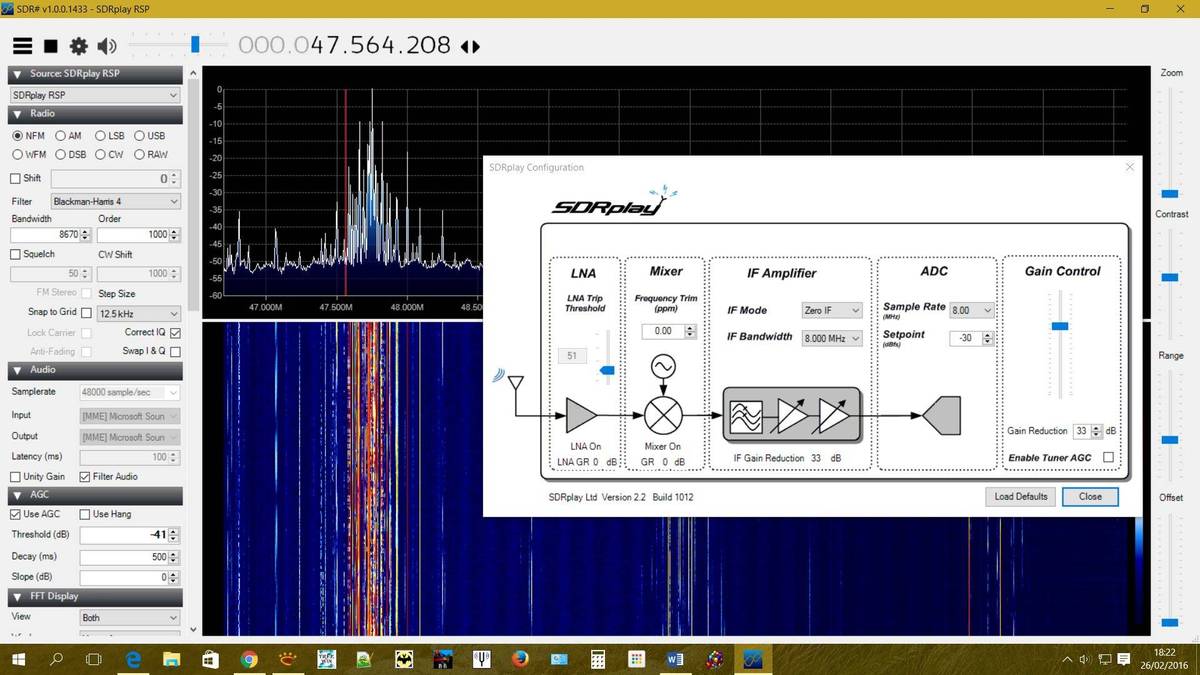Open the IF Bandwidth 8.000 MHz dropdown

tap(831, 338)
